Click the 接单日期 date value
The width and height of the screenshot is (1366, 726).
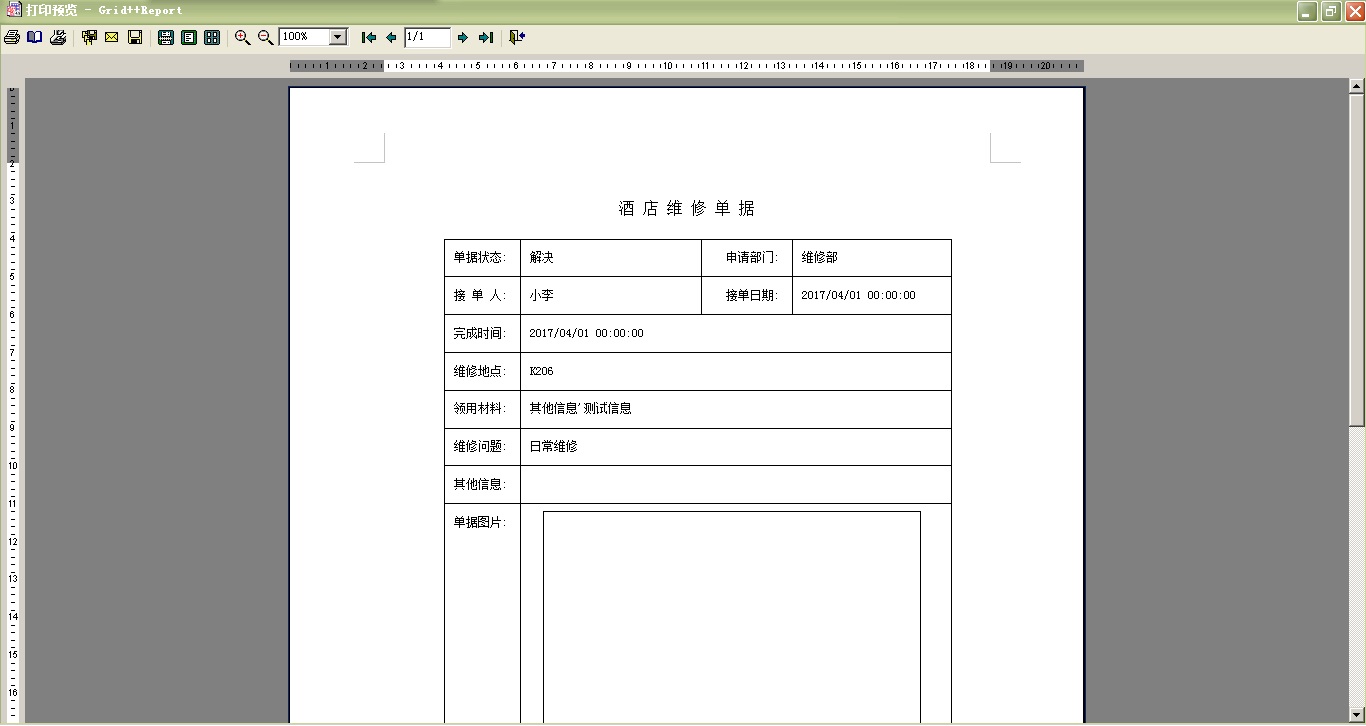pos(858,296)
